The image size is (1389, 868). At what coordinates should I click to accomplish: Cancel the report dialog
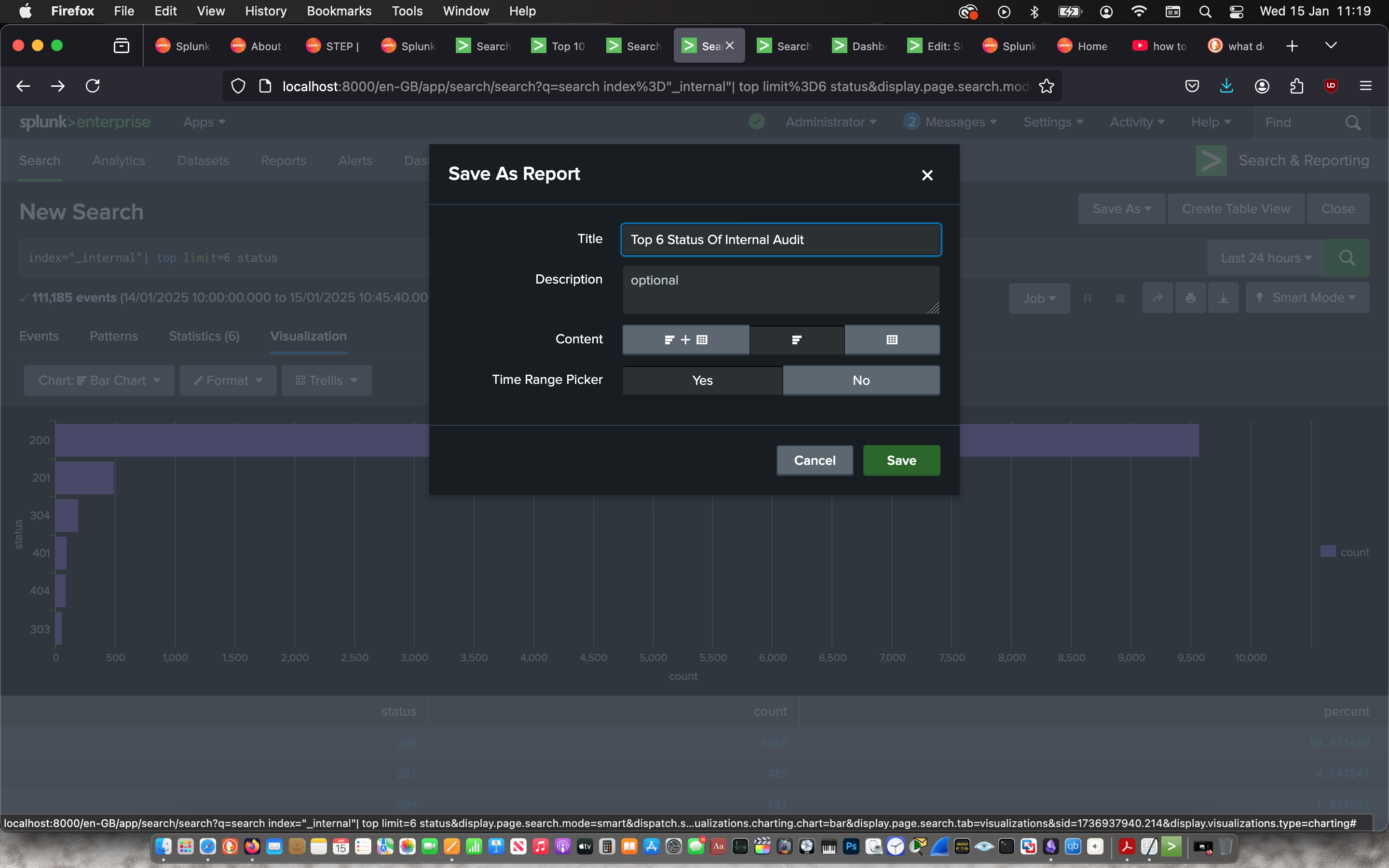814,461
